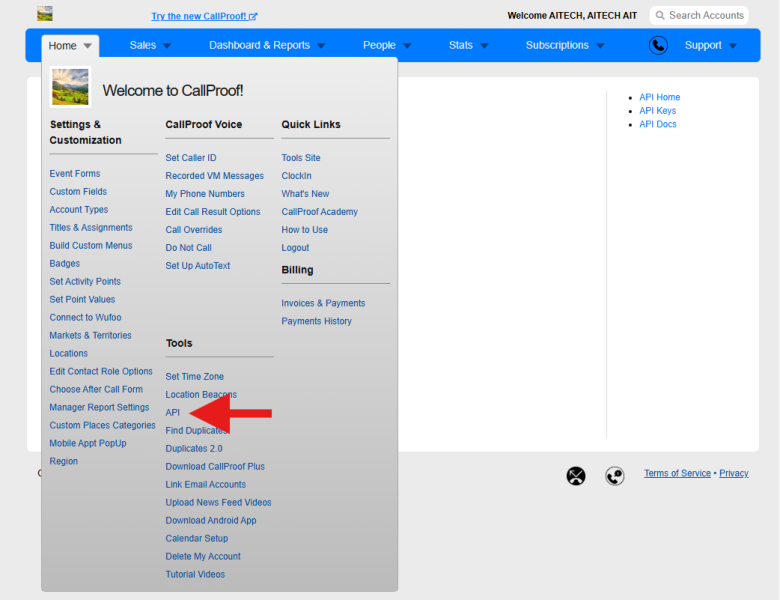The width and height of the screenshot is (780, 600).
Task: Choose My Phone Numbers
Action: pos(205,194)
